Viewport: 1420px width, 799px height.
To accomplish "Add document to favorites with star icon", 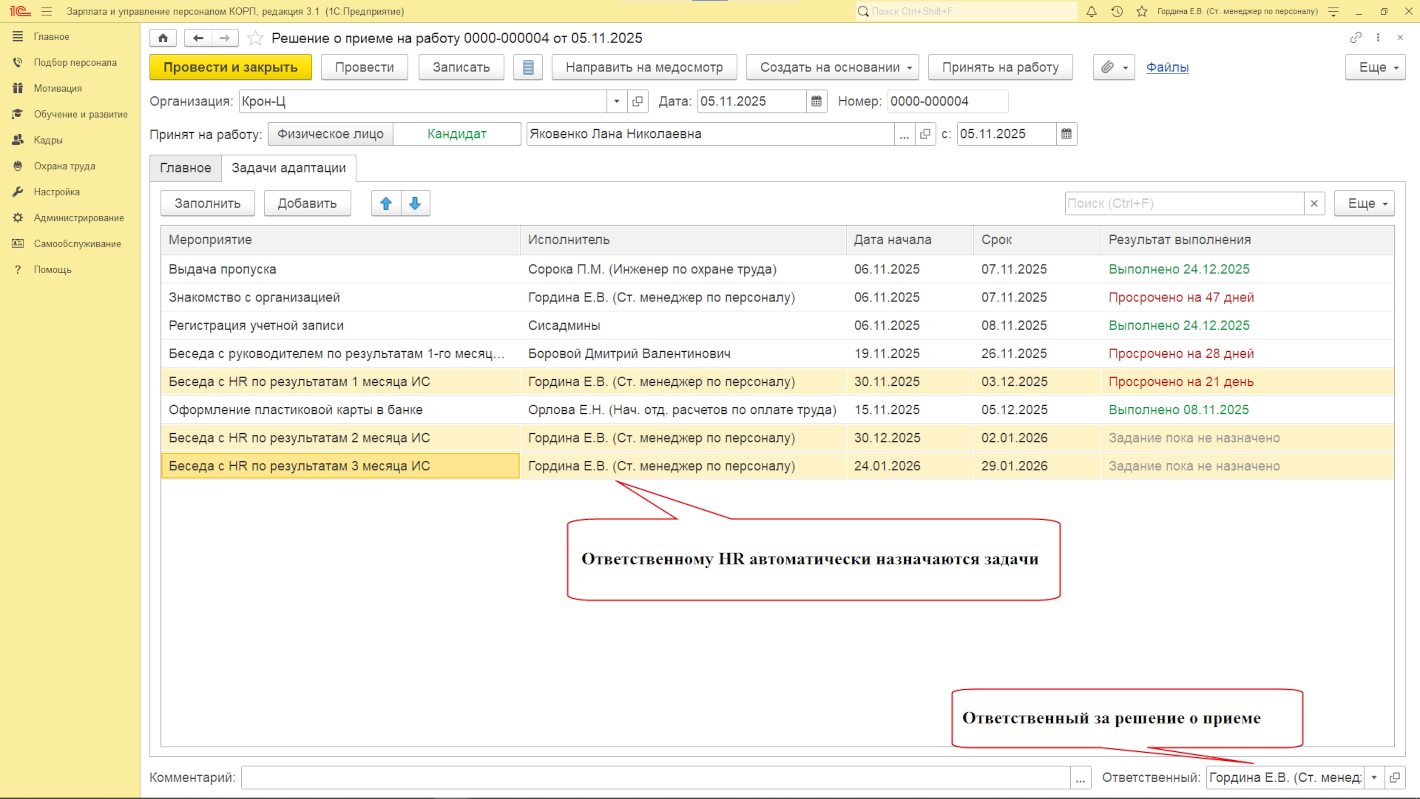I will tap(255, 38).
